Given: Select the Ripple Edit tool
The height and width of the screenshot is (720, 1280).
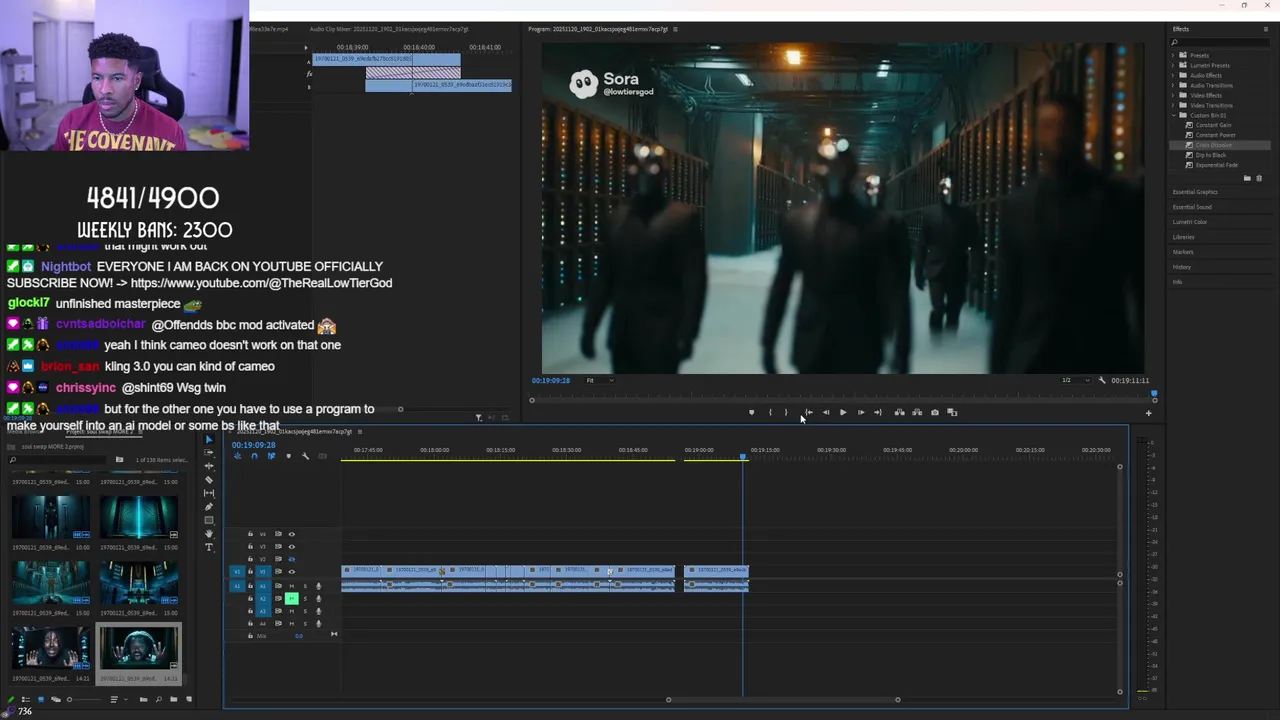Looking at the screenshot, I should tap(209, 466).
